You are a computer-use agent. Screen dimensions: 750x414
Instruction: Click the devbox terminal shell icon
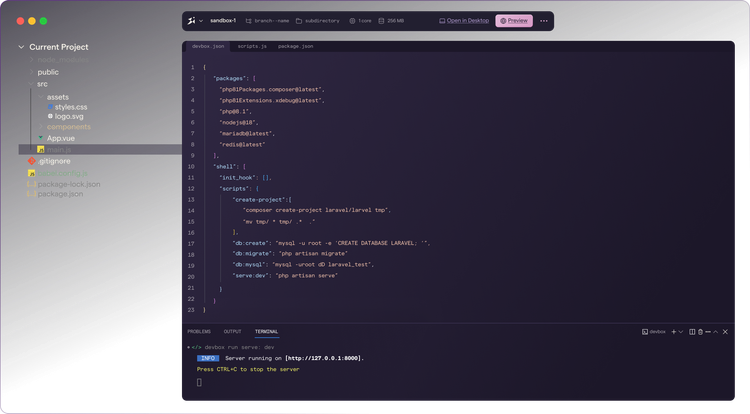(x=645, y=332)
